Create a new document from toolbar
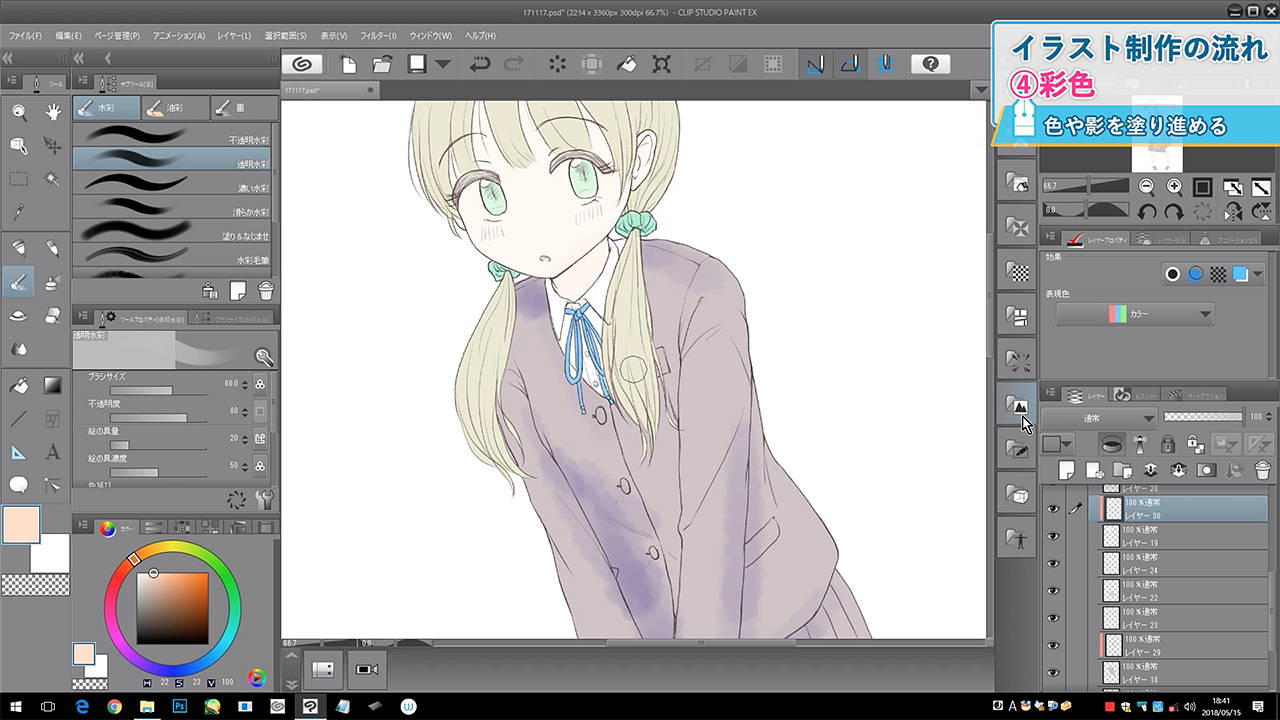The image size is (1280, 720). click(x=349, y=64)
